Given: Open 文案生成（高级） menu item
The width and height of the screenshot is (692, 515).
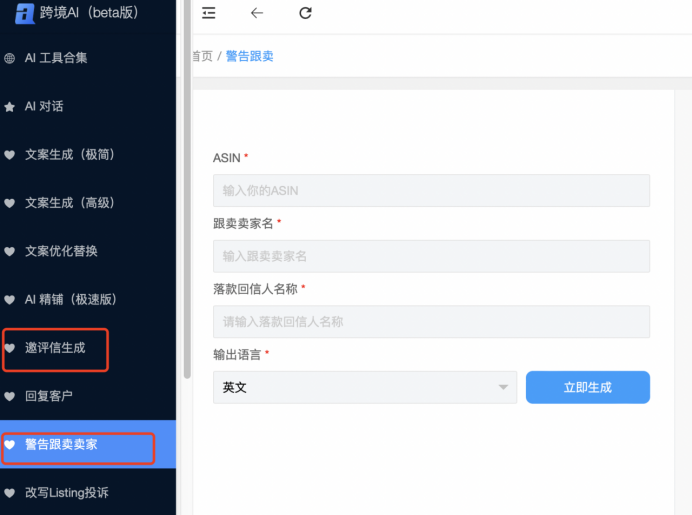Looking at the screenshot, I should point(69,203).
